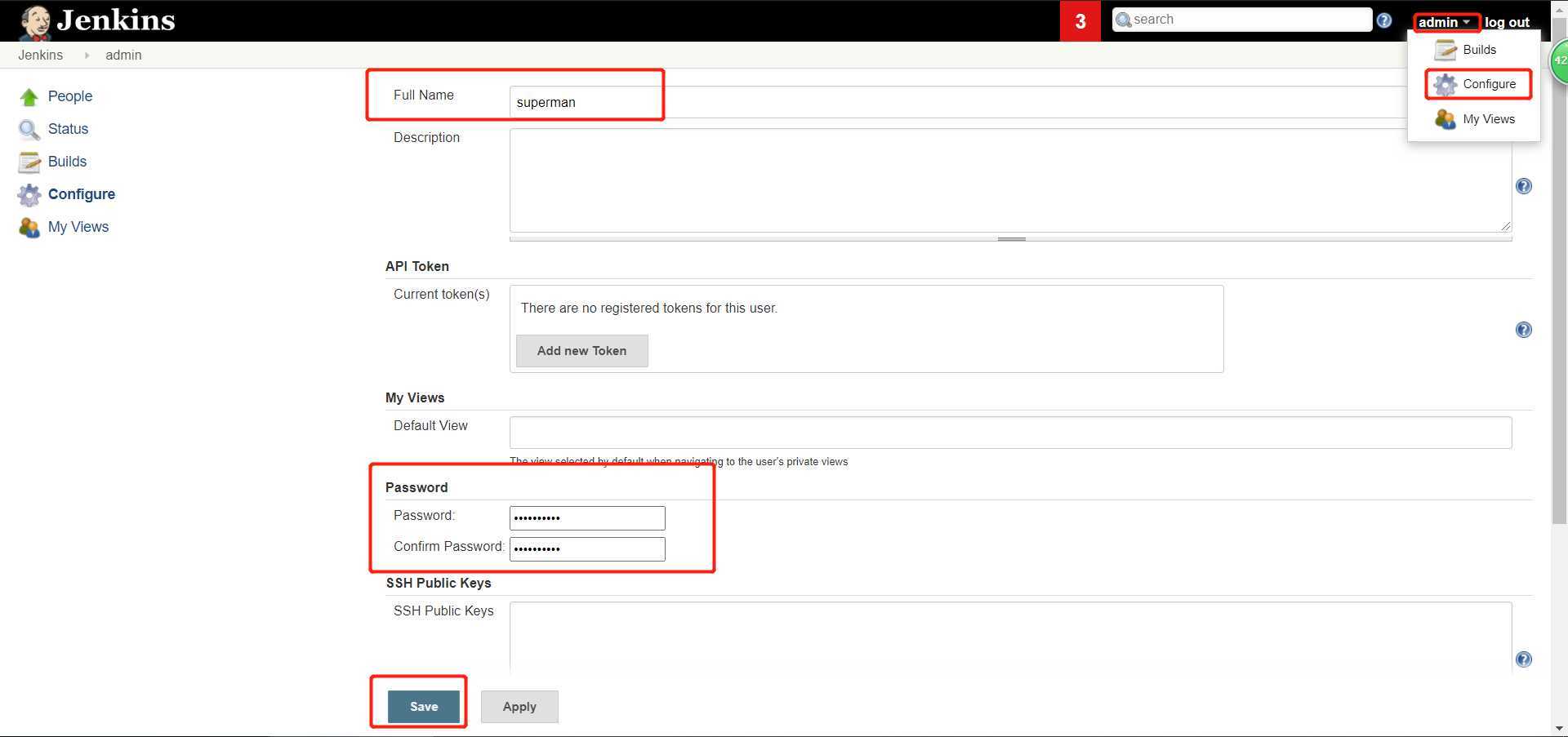Click the Default View input field
Viewport: 1568px width, 737px height.
point(1010,433)
